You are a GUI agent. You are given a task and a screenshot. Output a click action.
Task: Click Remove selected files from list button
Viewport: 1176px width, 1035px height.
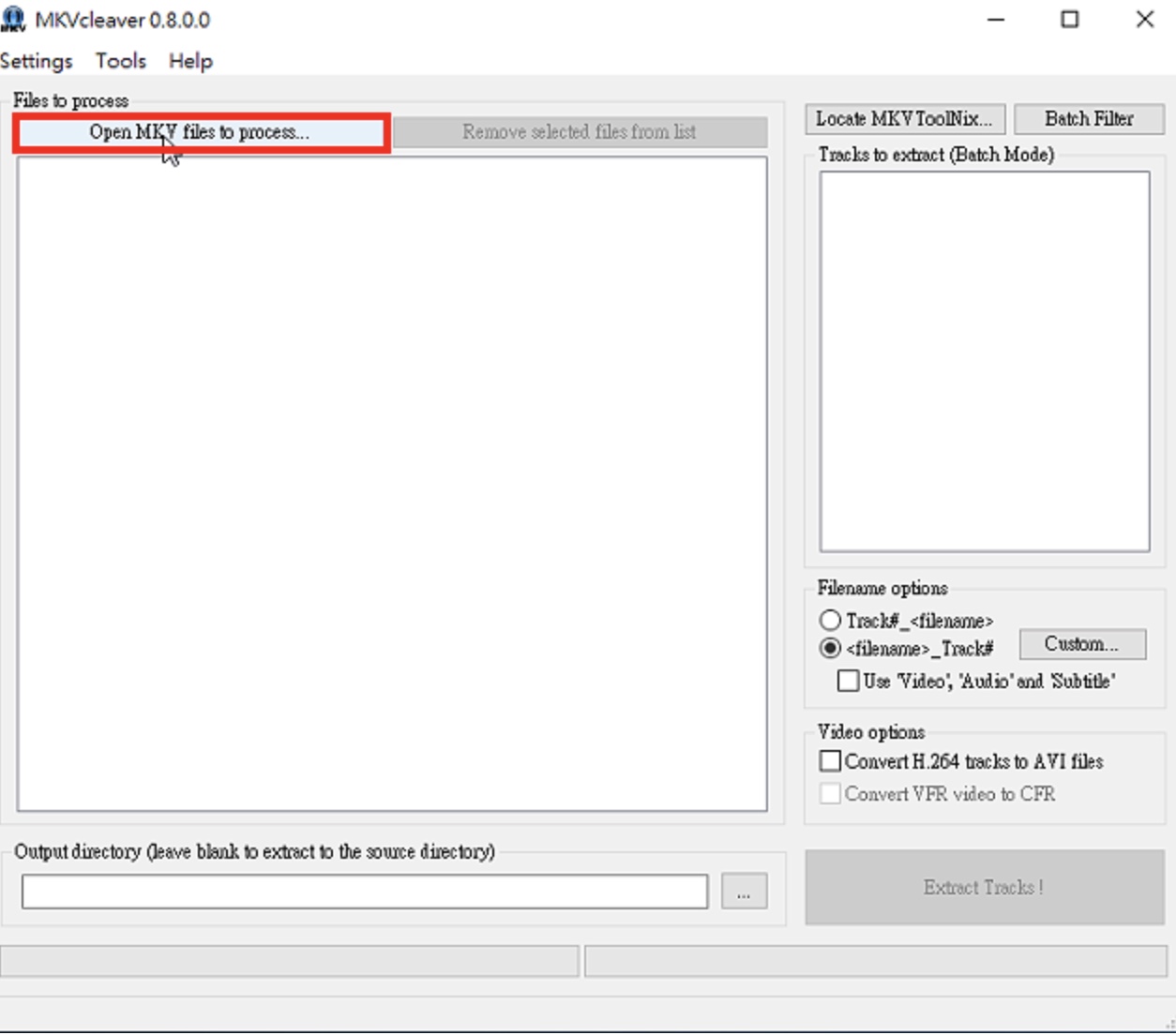(580, 132)
